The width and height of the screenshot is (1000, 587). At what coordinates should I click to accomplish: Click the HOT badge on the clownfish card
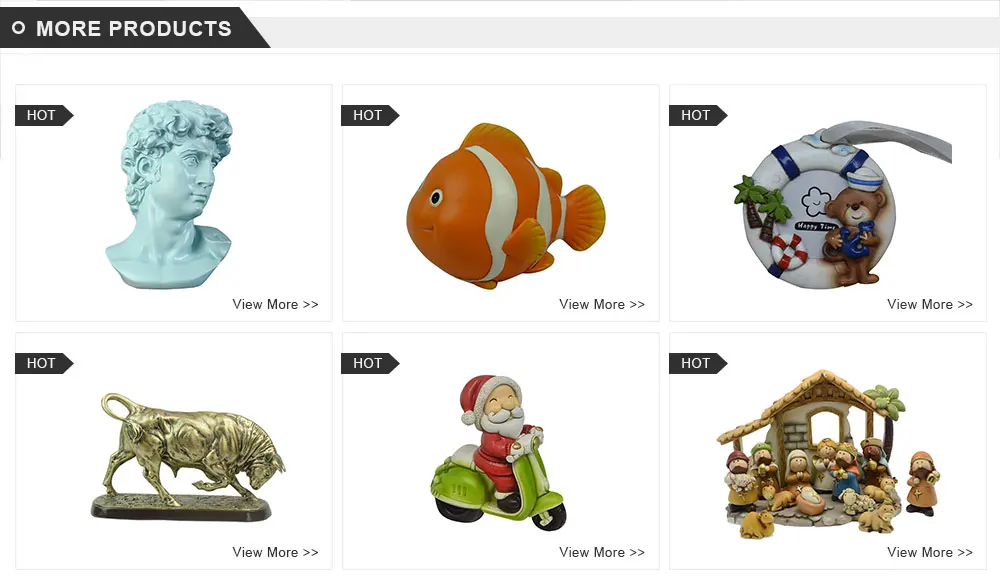click(x=371, y=115)
